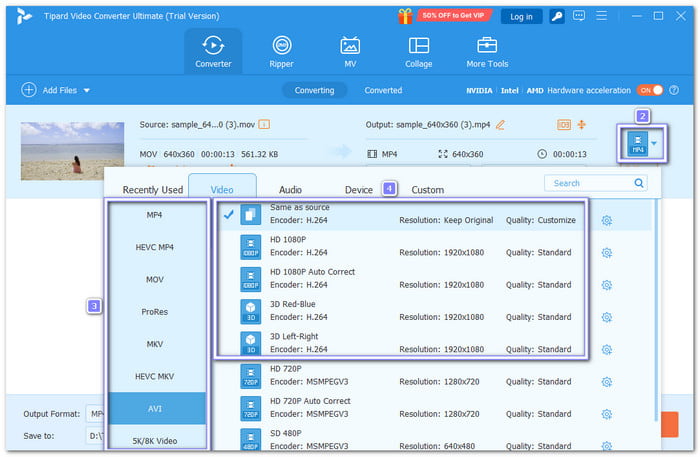Open More Tools toolbox
Viewport: 700px width, 457px height.
[x=488, y=51]
